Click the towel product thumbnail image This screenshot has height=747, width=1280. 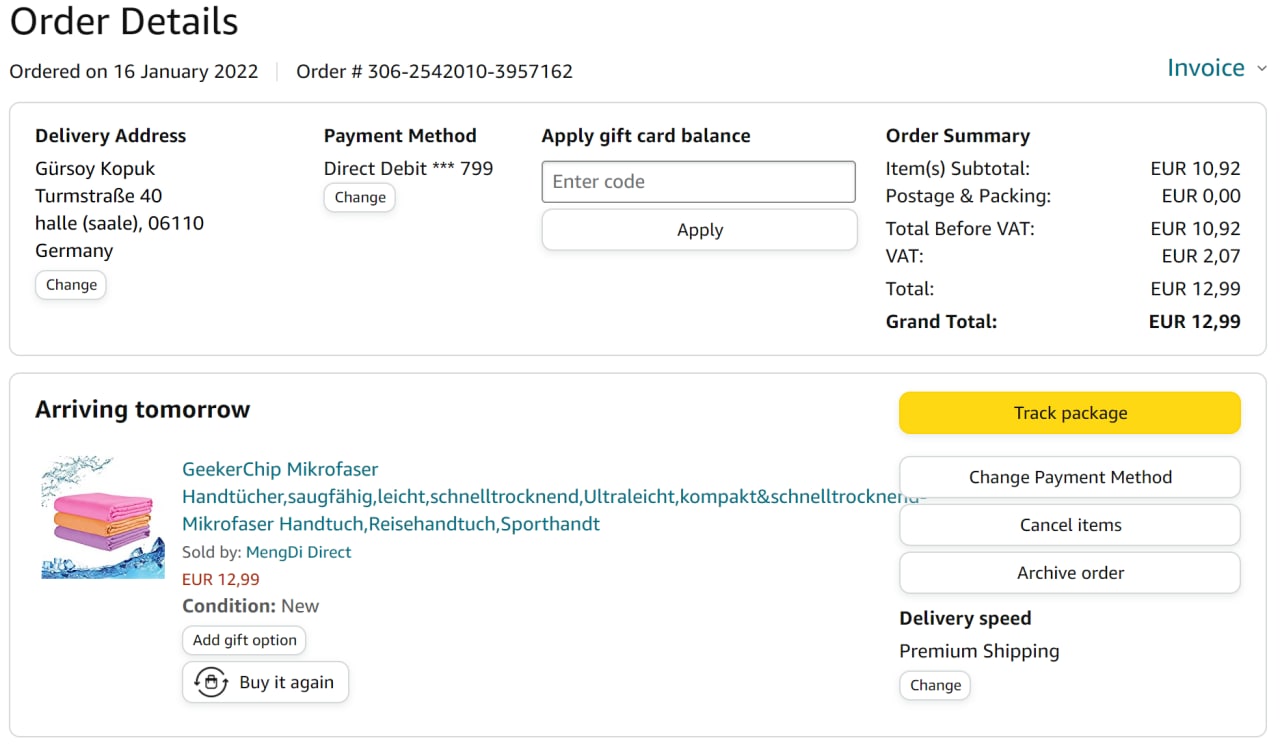103,518
